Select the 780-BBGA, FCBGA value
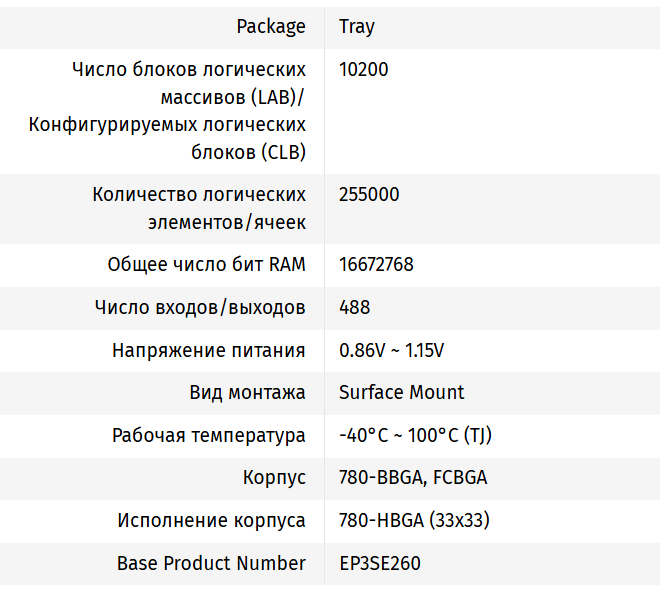The width and height of the screenshot is (660, 598). [x=413, y=478]
